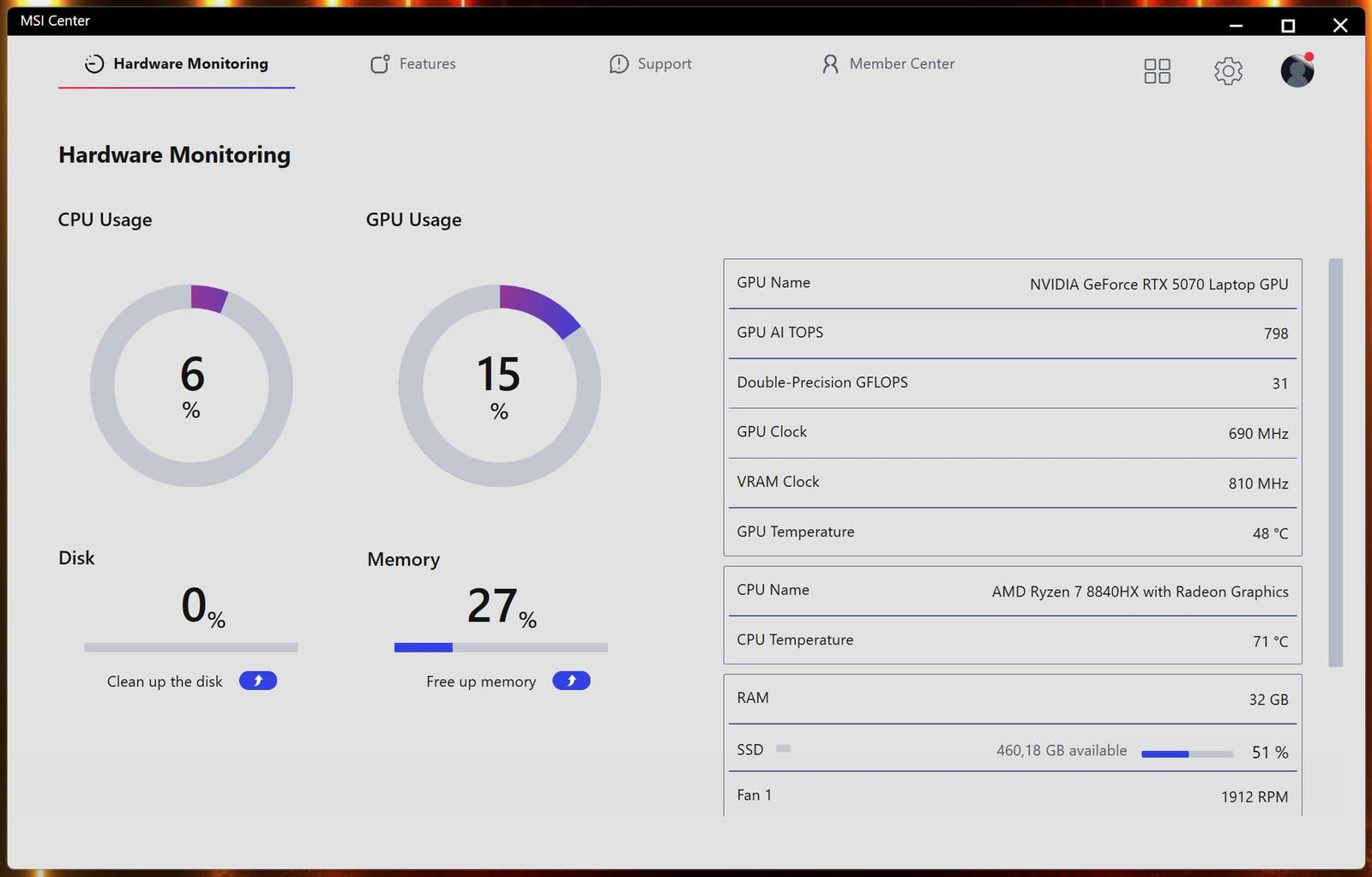Open the apps grid view icon
1372x877 pixels.
(1157, 71)
